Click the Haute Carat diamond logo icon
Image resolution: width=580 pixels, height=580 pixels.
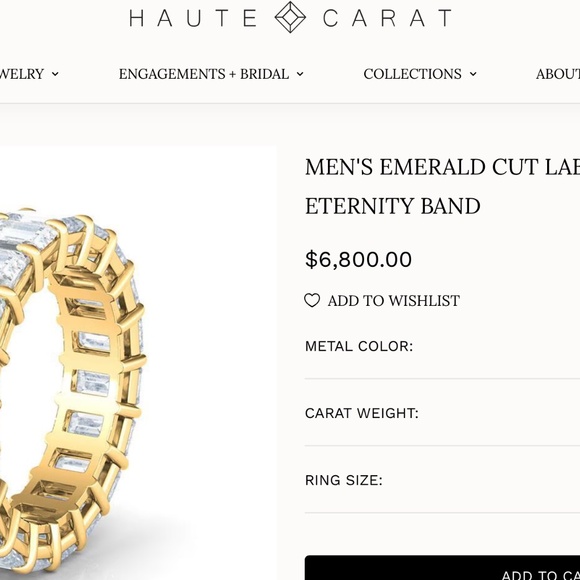(x=290, y=17)
